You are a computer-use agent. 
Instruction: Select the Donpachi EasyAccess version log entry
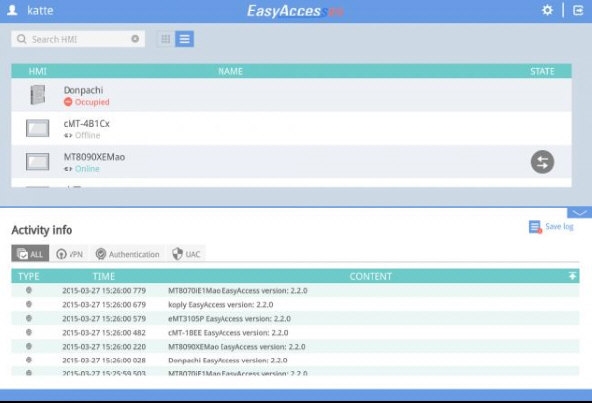coord(295,360)
